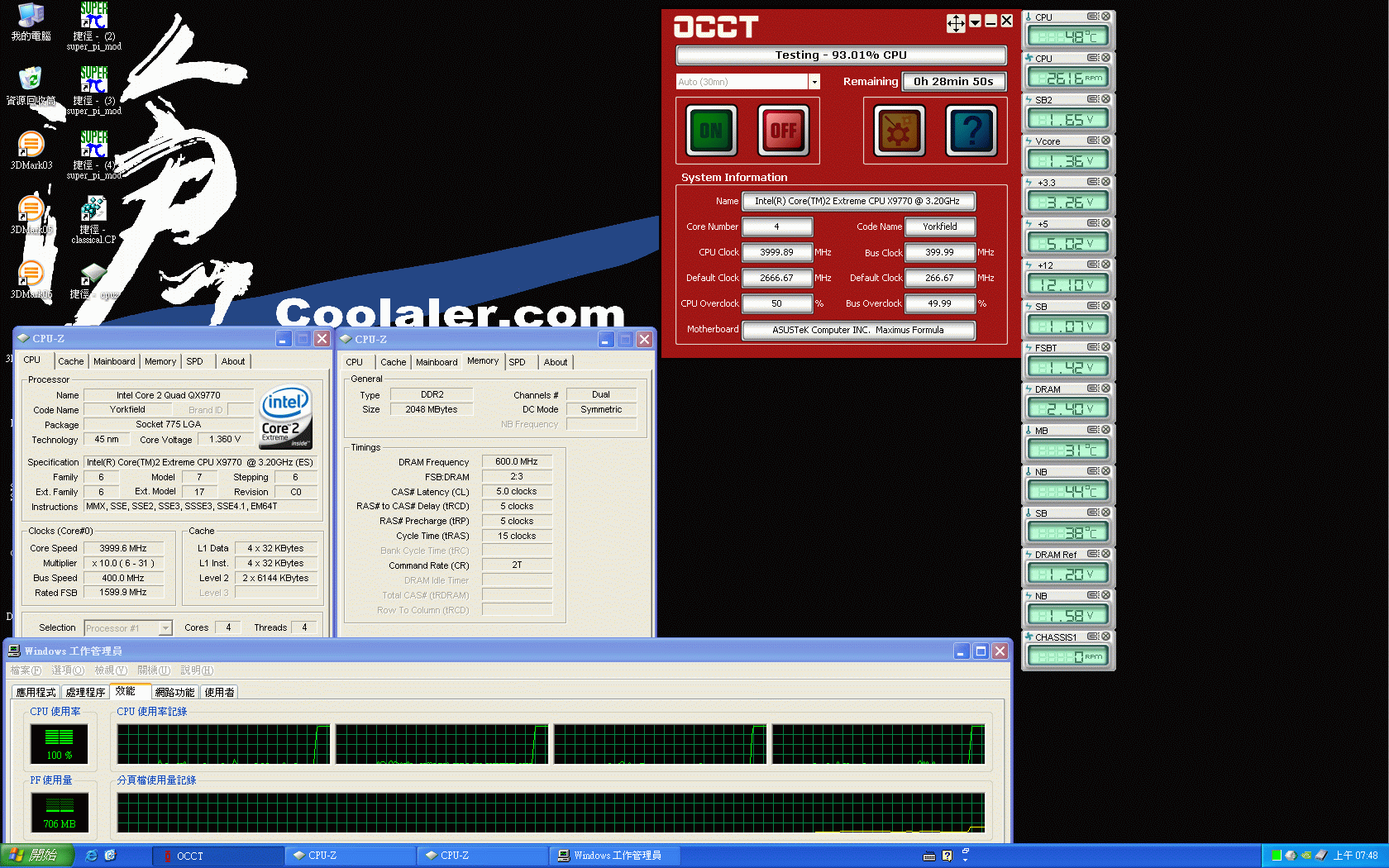This screenshot has width=1389, height=868.
Task: Launch the 3DMark03 desktop shortcut
Action: [31, 150]
